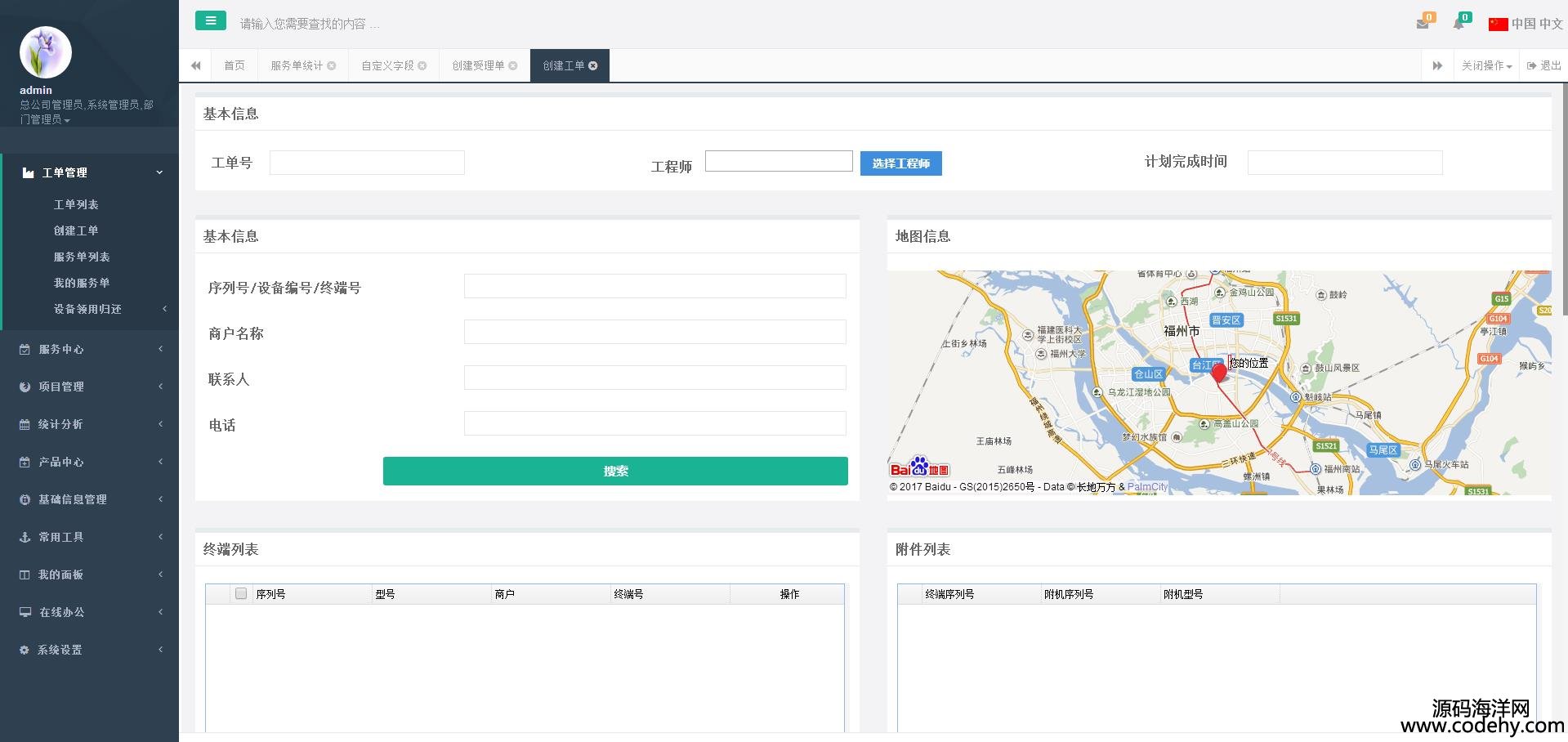Screen dimensions: 1568x742
Task: Click the 仓山区 label on map
Action: pos(1148,374)
